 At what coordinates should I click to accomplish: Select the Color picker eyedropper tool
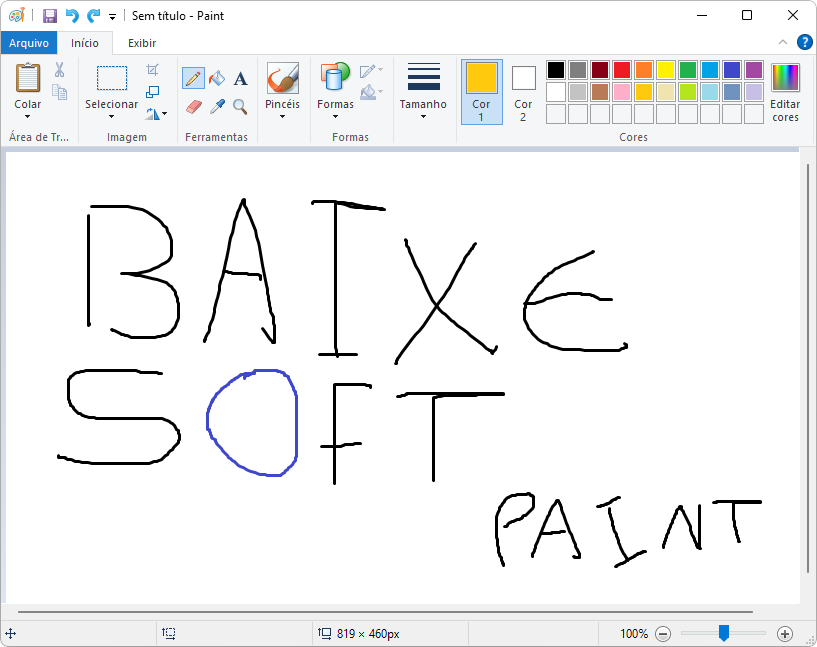coord(217,107)
